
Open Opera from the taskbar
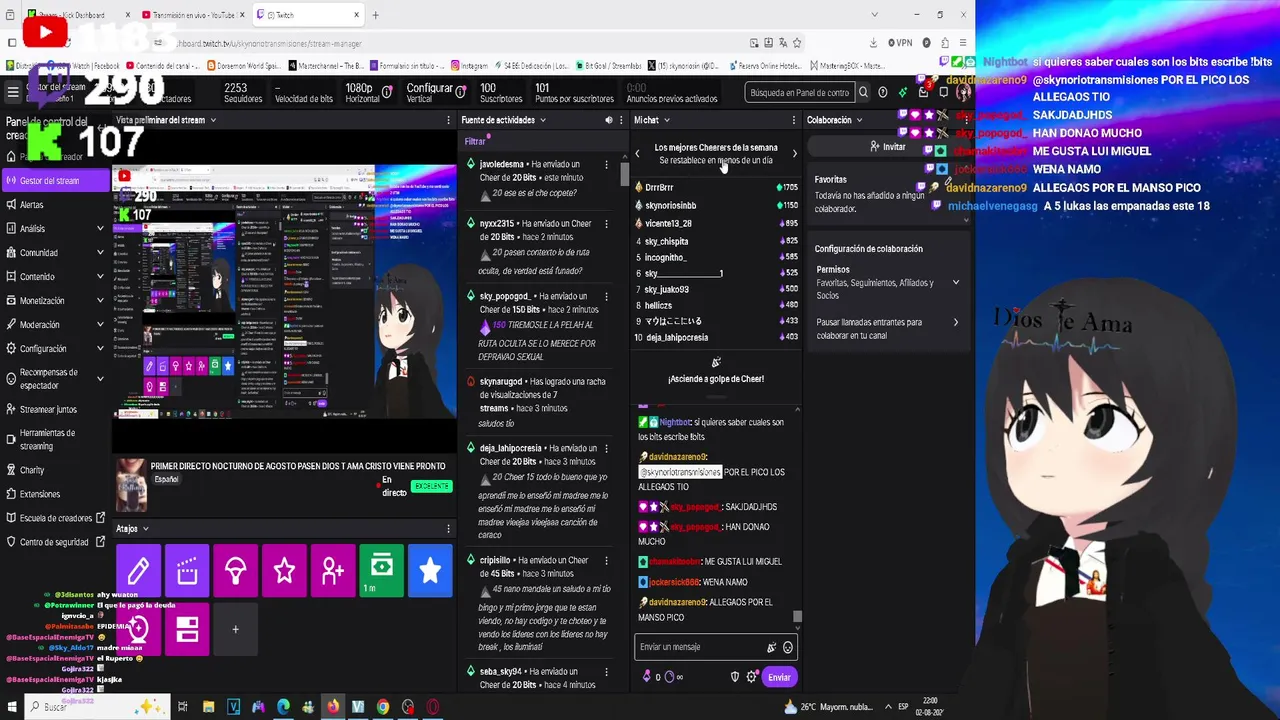(433, 707)
